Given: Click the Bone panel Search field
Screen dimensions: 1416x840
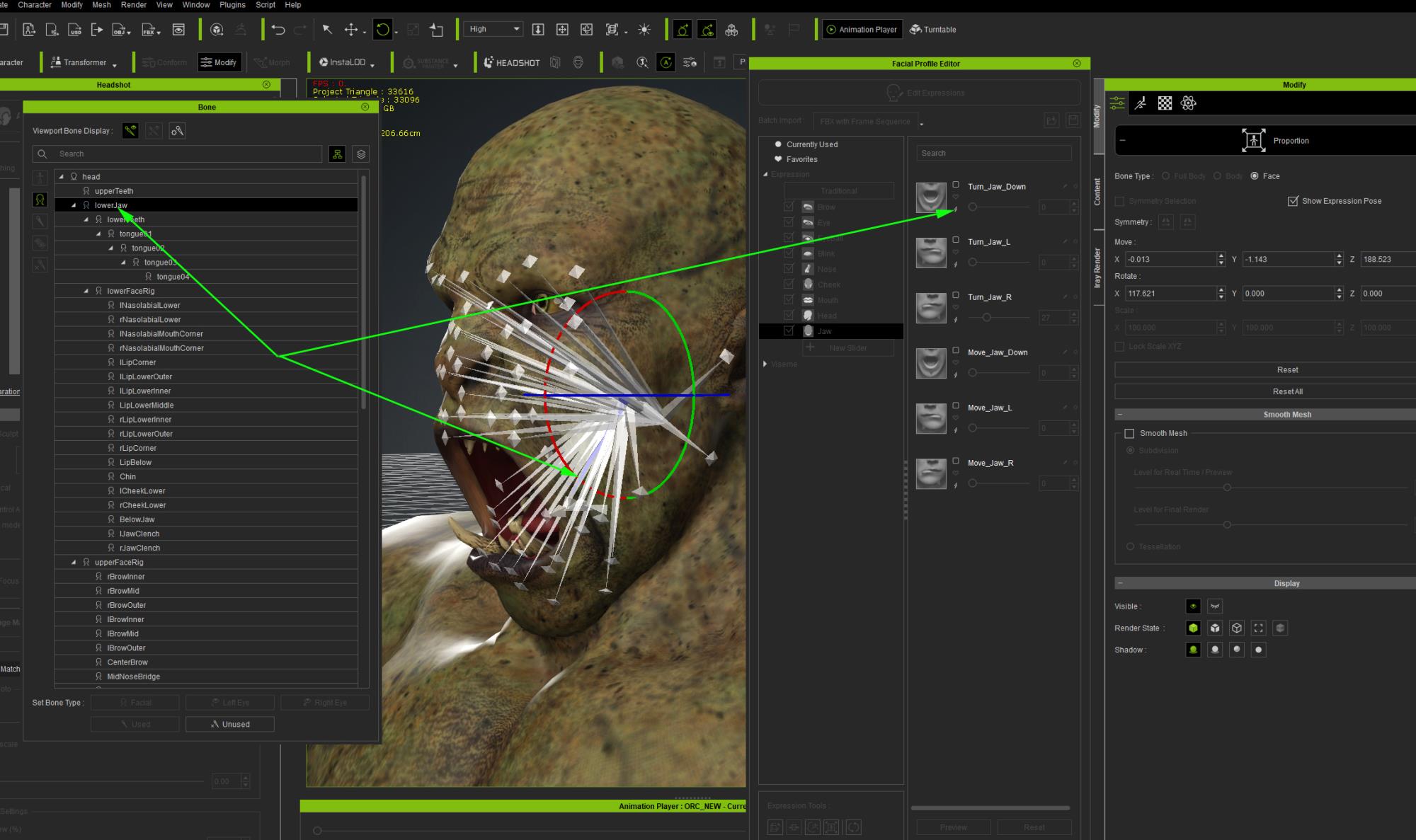Looking at the screenshot, I should (x=177, y=154).
